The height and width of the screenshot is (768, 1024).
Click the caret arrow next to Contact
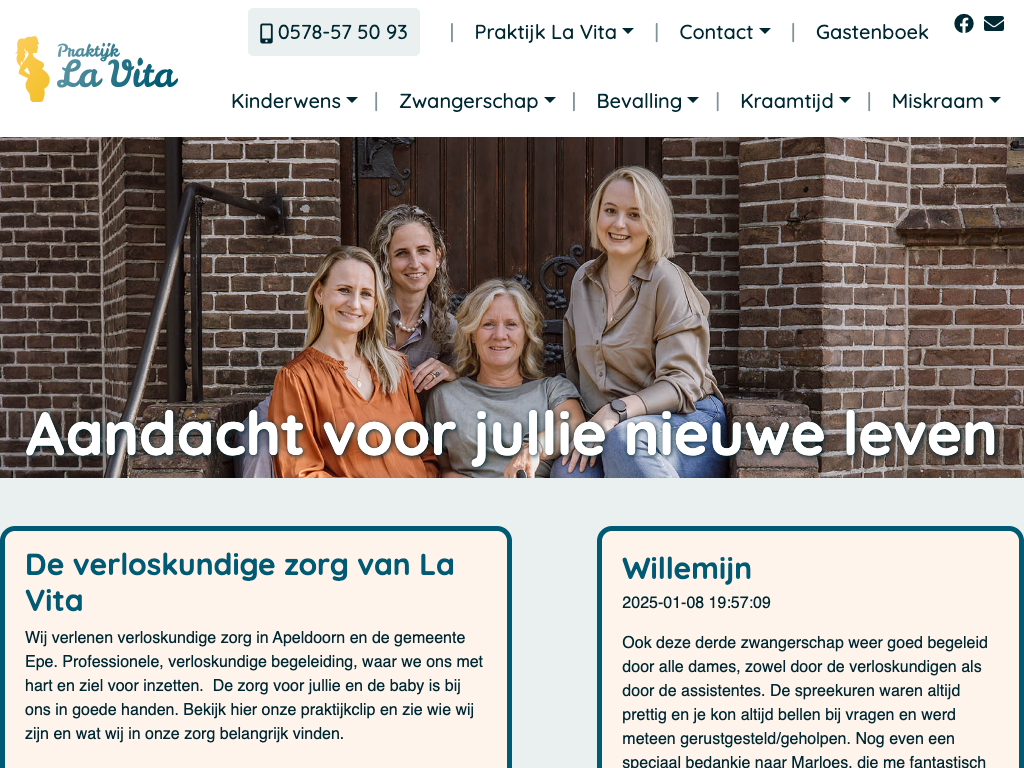pyautogui.click(x=765, y=31)
